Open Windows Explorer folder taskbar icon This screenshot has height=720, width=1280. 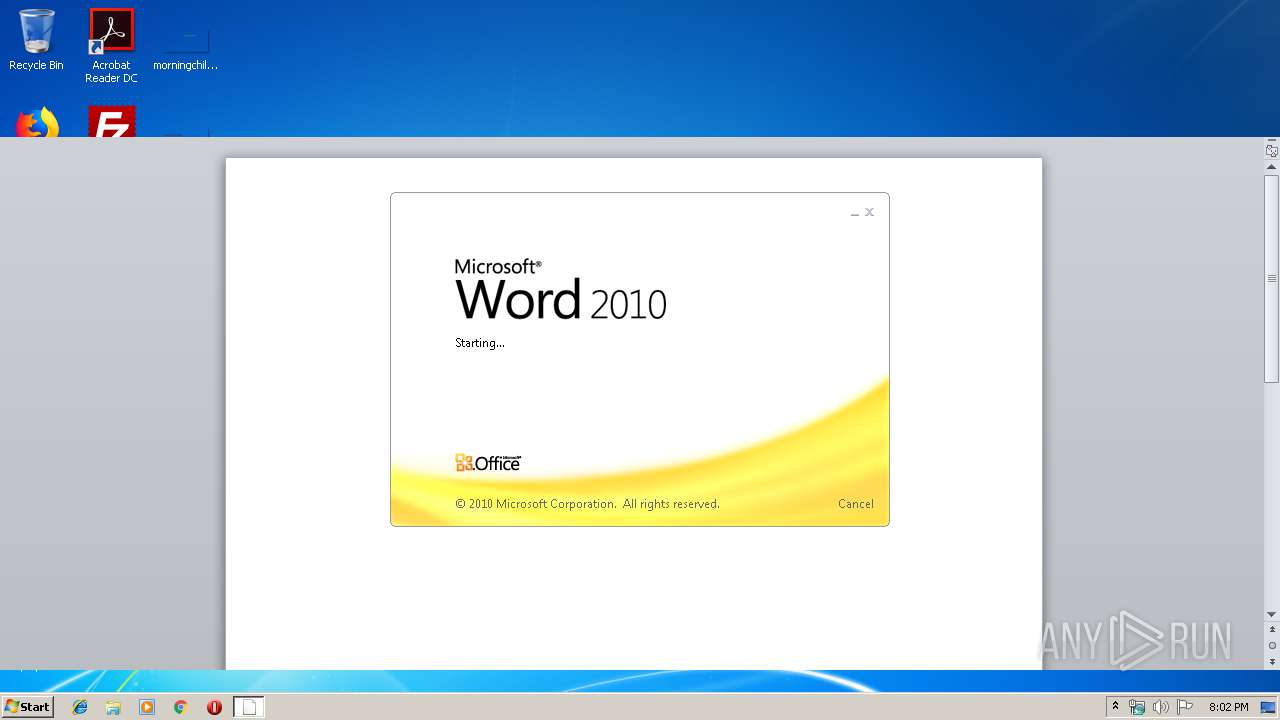point(113,707)
